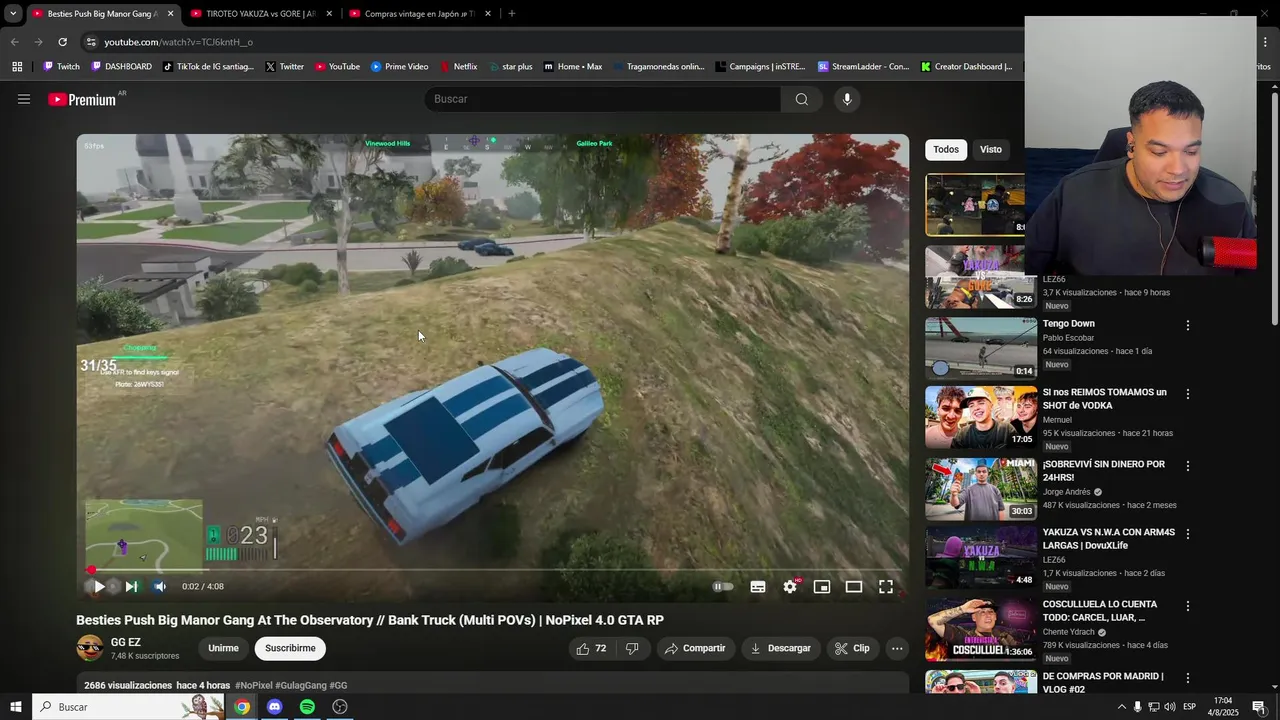Open options for YAKUZA VS N.W.A video

[1188, 535]
